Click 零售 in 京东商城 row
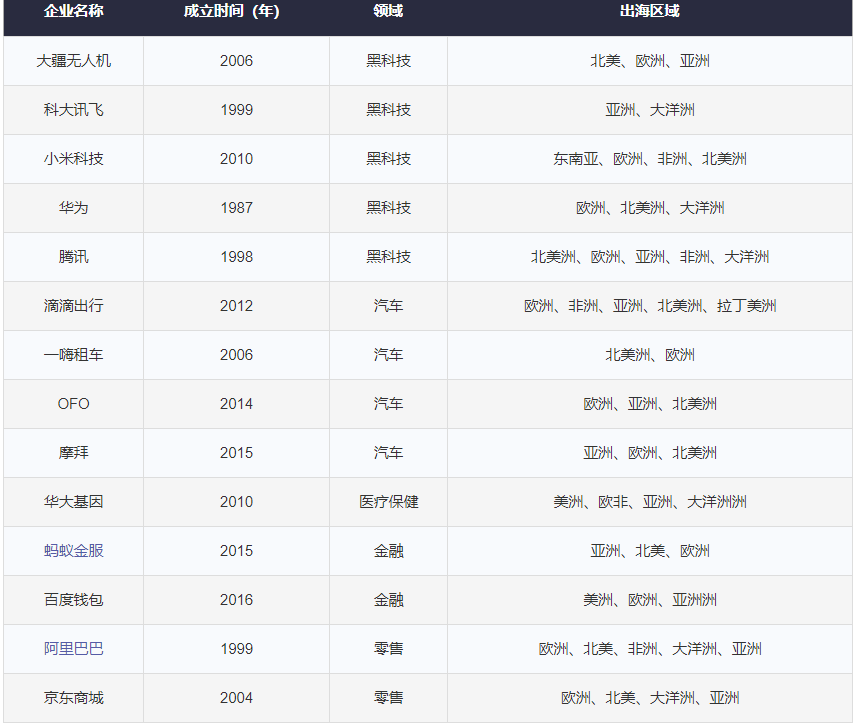Screen dimensions: 855x723 (388, 698)
